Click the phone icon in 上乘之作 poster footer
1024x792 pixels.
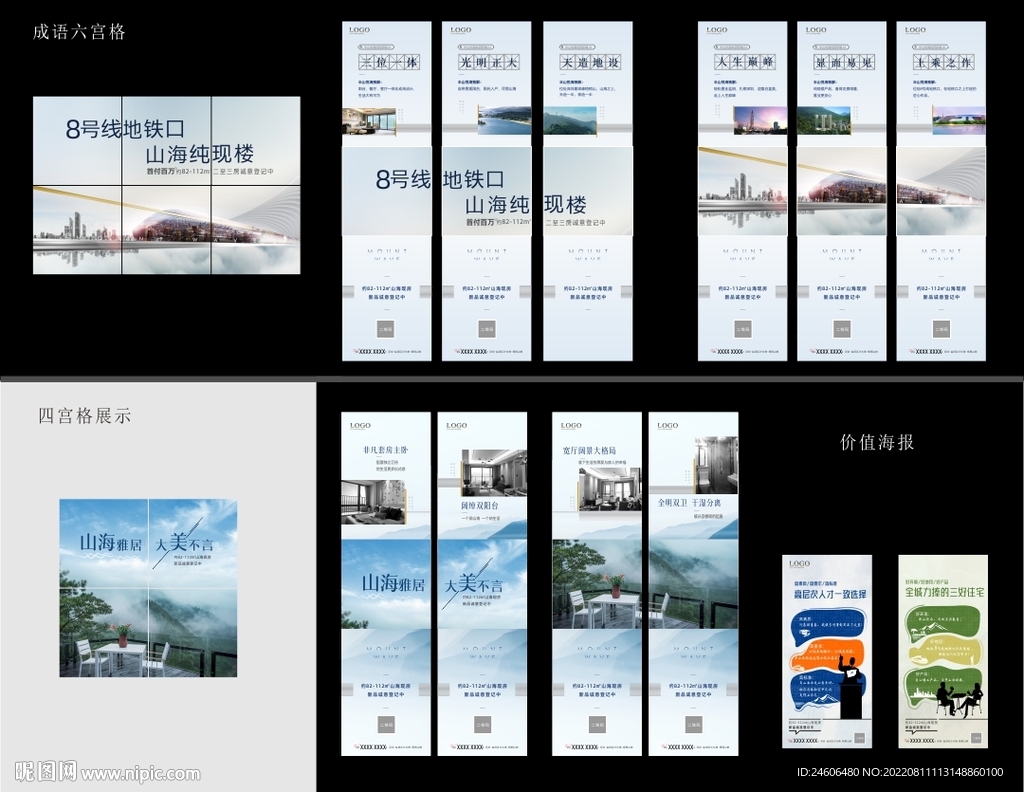pyautogui.click(x=911, y=349)
